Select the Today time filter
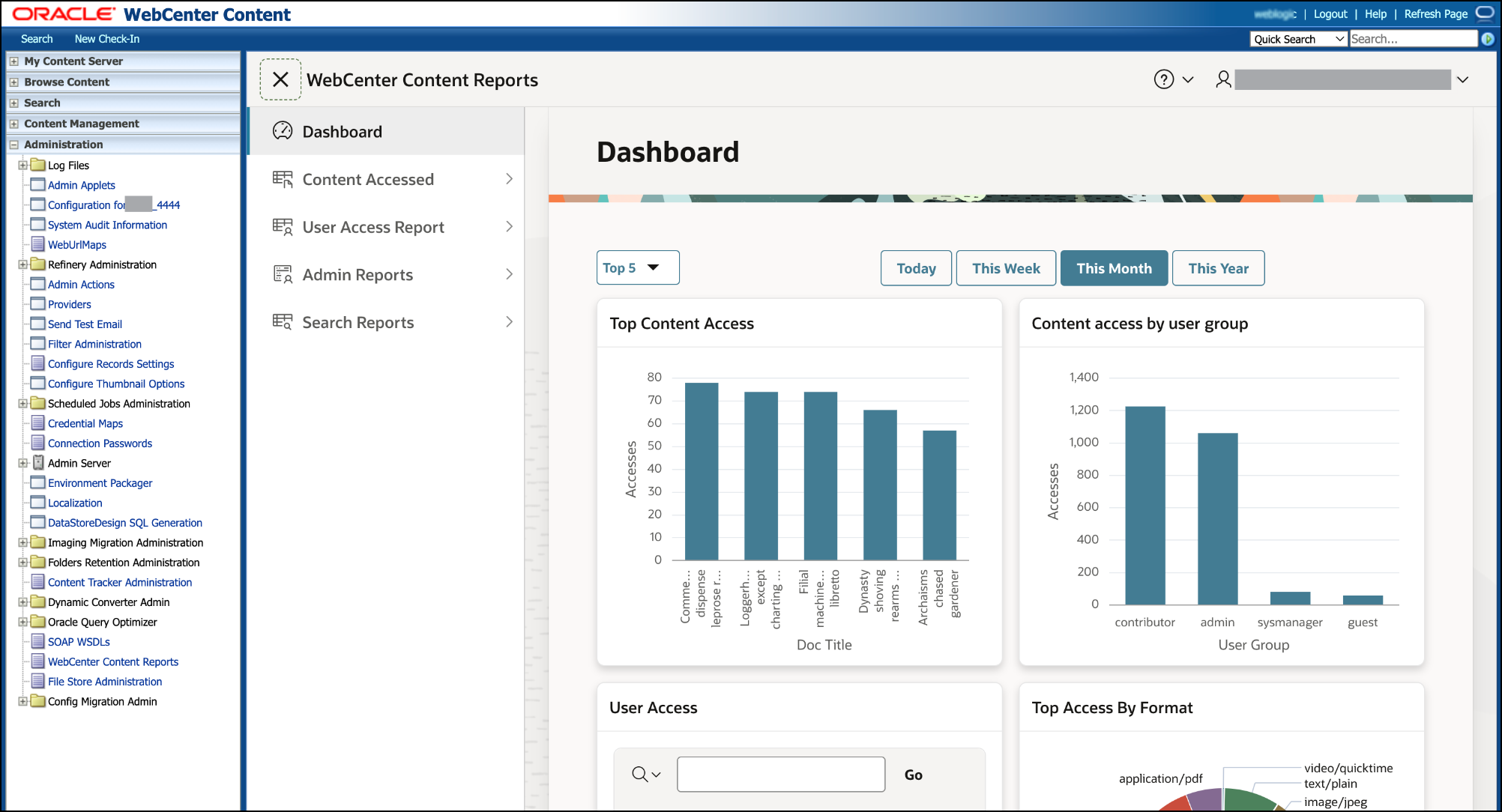 tap(916, 268)
